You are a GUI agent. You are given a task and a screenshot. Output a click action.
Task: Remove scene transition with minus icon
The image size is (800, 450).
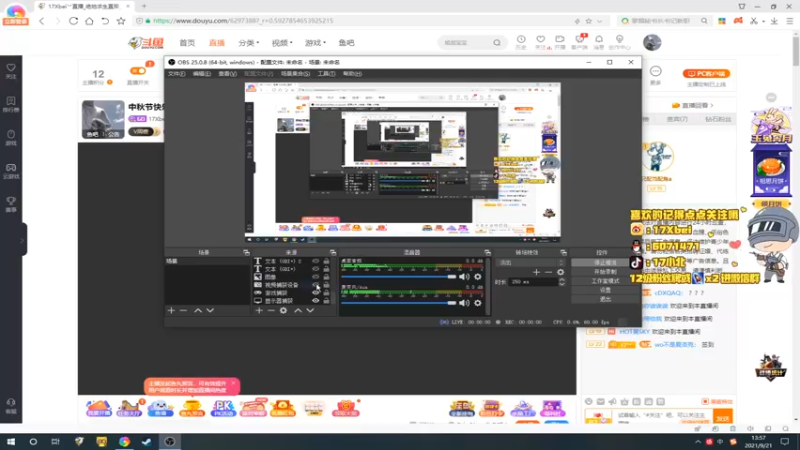(548, 272)
